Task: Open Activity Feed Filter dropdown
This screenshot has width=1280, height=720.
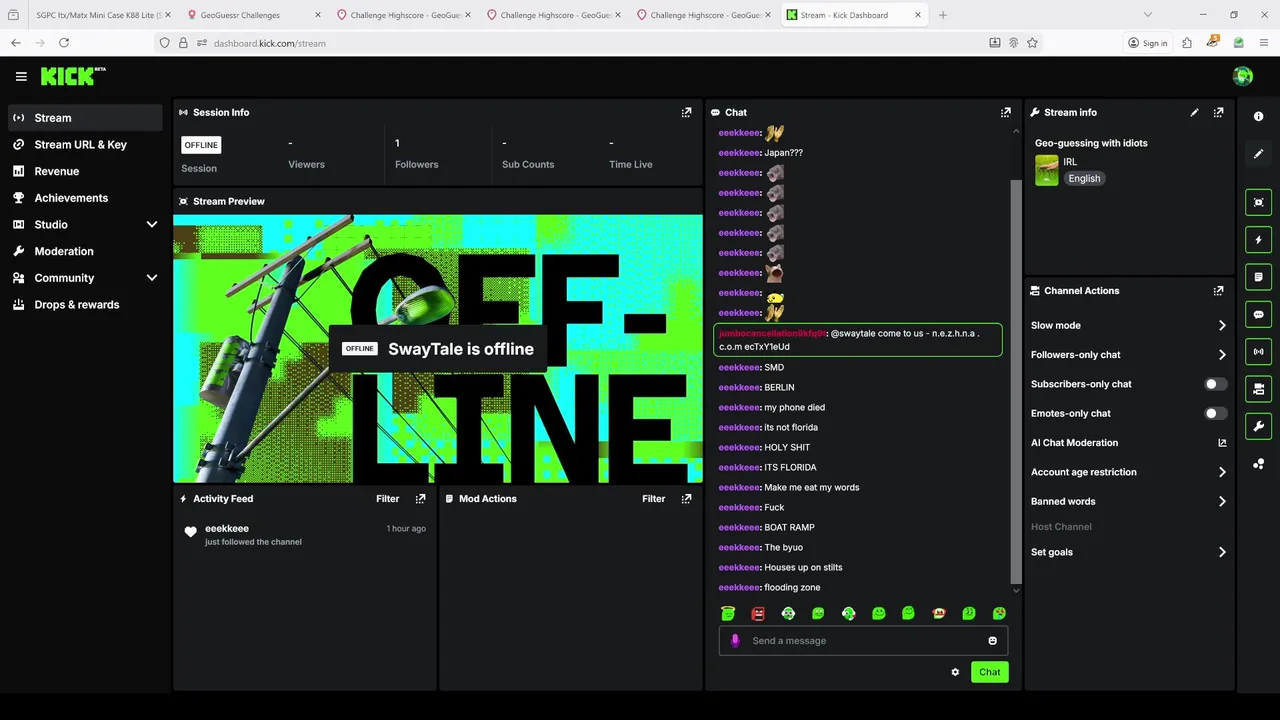Action: (387, 498)
